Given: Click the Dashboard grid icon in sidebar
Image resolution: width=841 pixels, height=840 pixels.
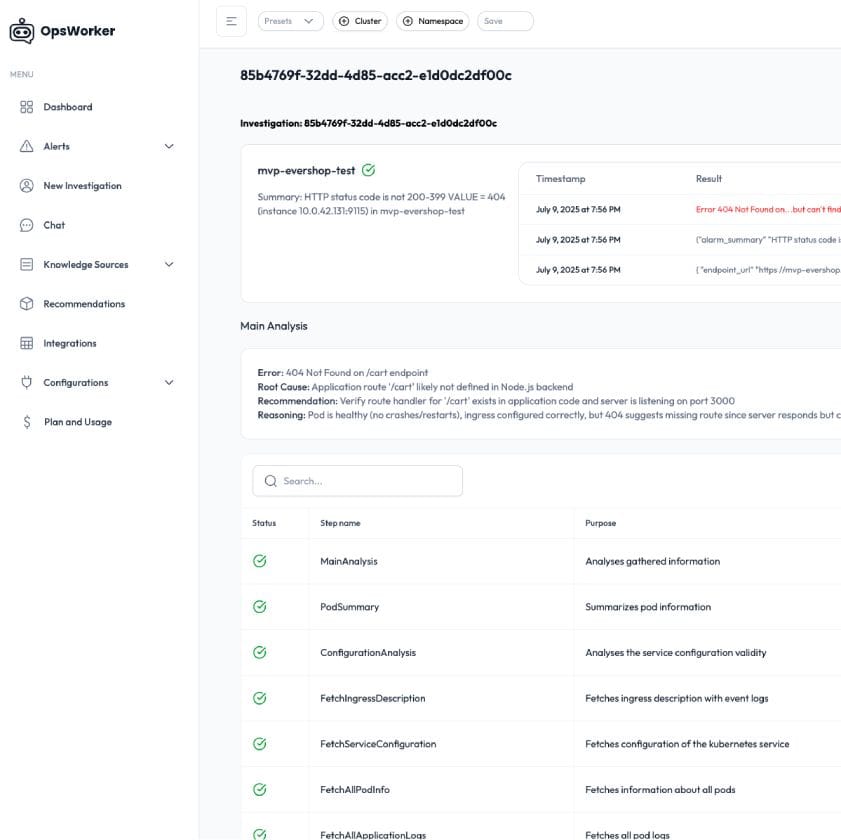Looking at the screenshot, I should tap(27, 107).
